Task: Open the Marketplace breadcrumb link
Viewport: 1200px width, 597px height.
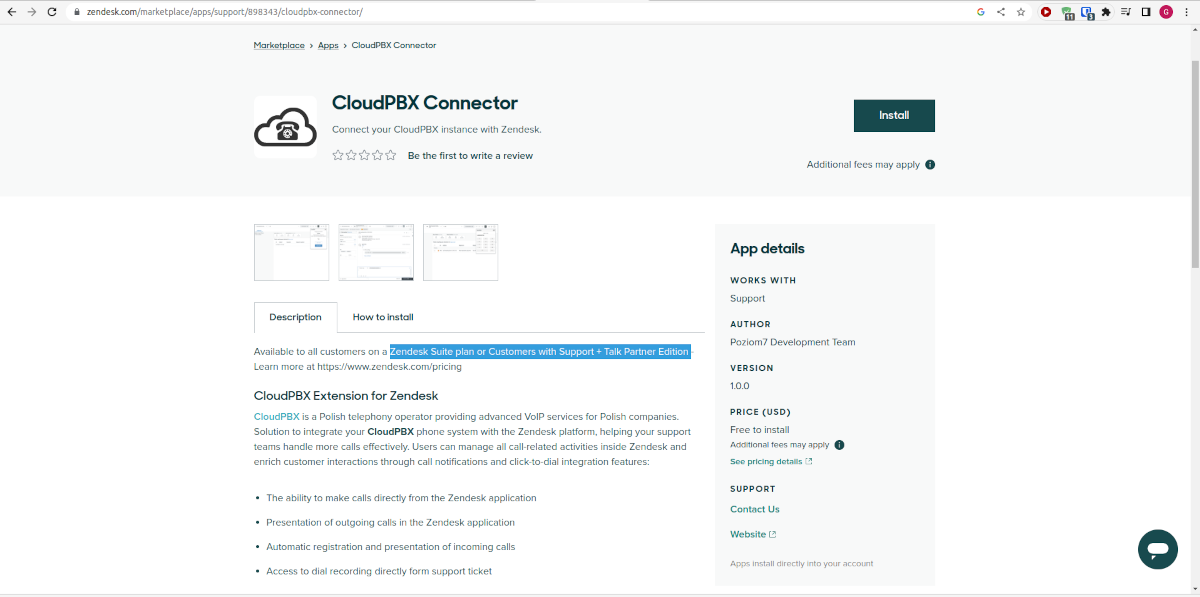Action: click(x=279, y=45)
